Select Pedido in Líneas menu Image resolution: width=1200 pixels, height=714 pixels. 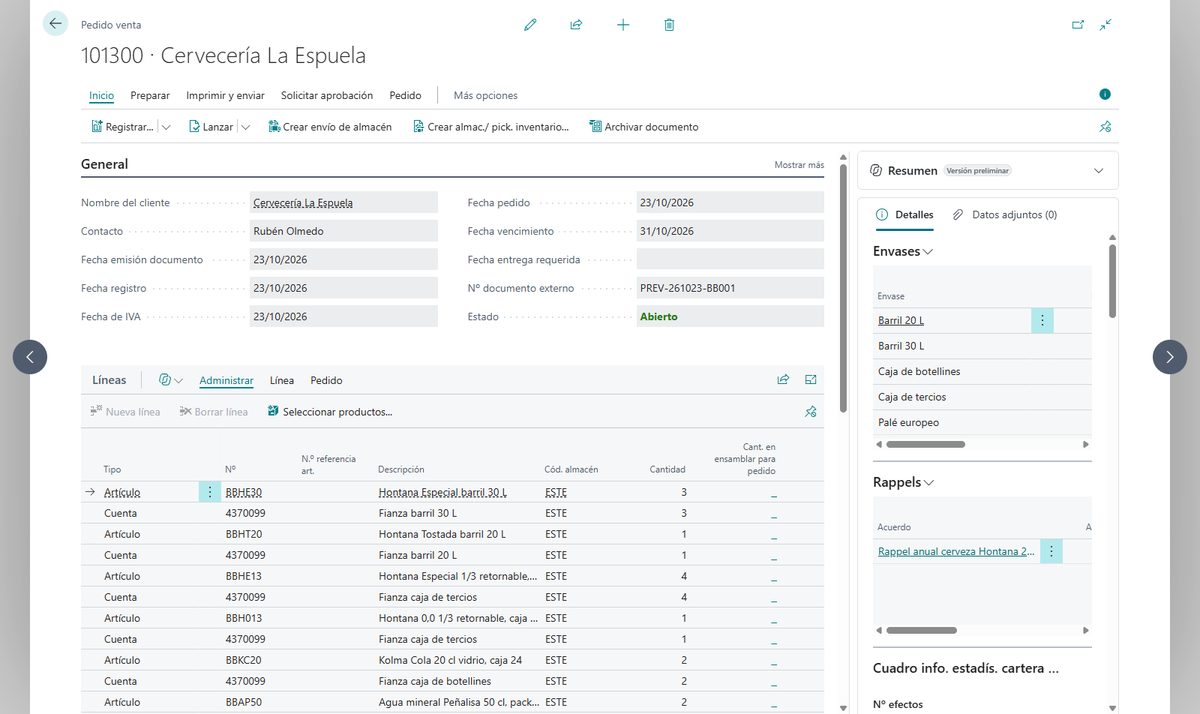point(326,380)
